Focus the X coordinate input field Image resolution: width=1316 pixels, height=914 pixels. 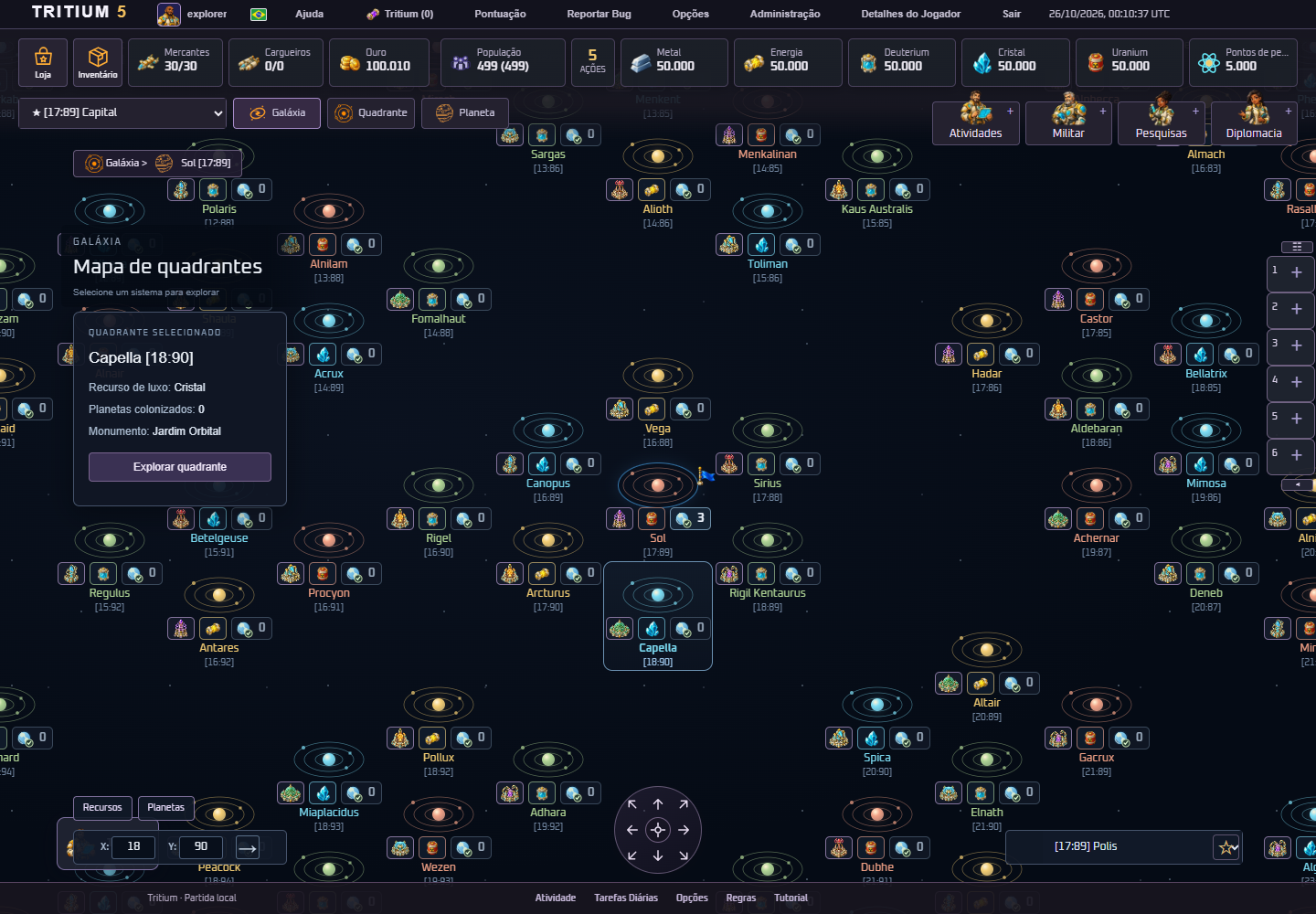pos(133,847)
